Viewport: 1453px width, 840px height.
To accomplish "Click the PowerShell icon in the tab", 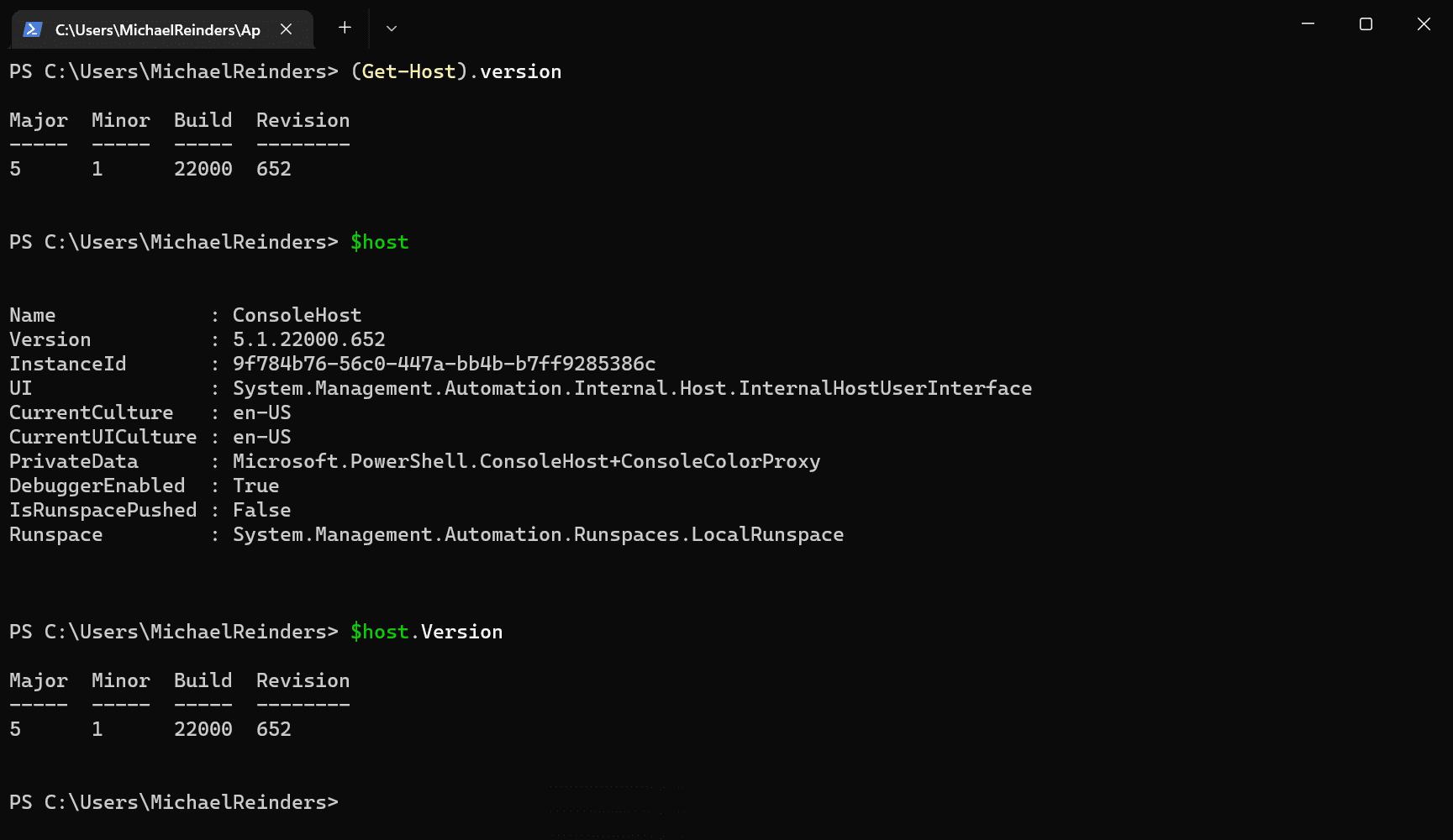I will pyautogui.click(x=31, y=28).
